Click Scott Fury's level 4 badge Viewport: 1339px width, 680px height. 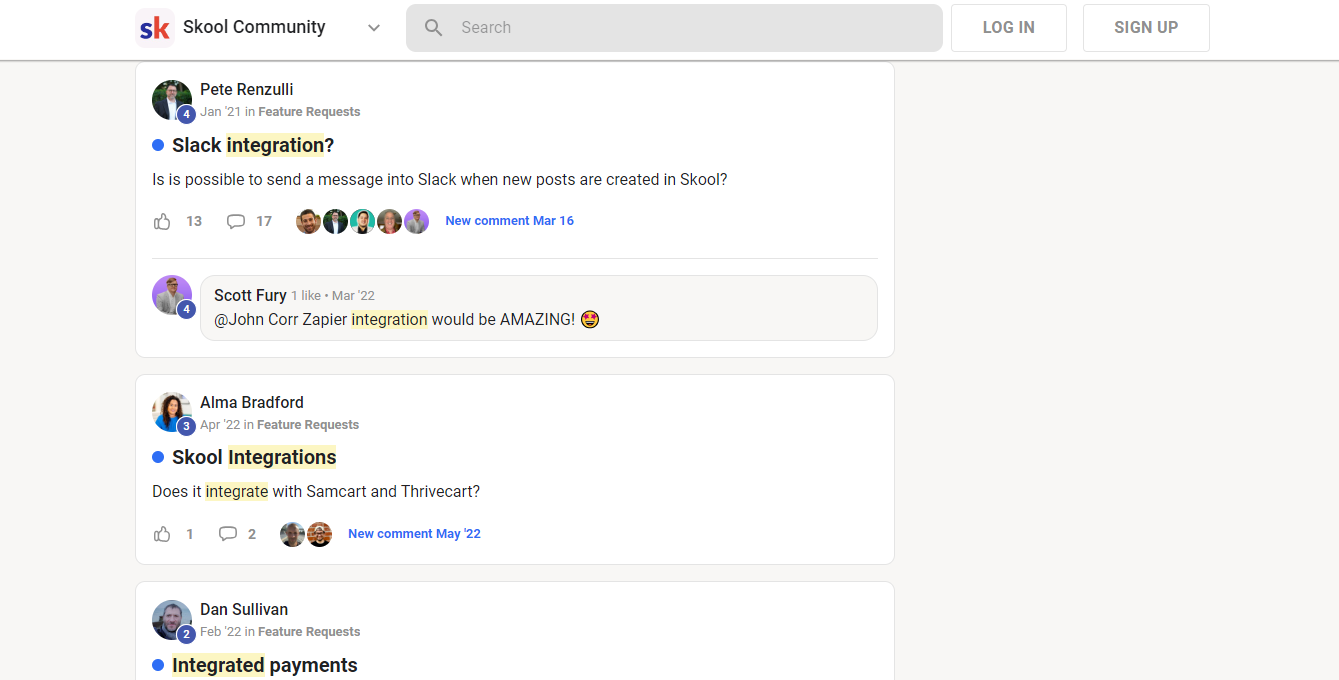pyautogui.click(x=186, y=309)
